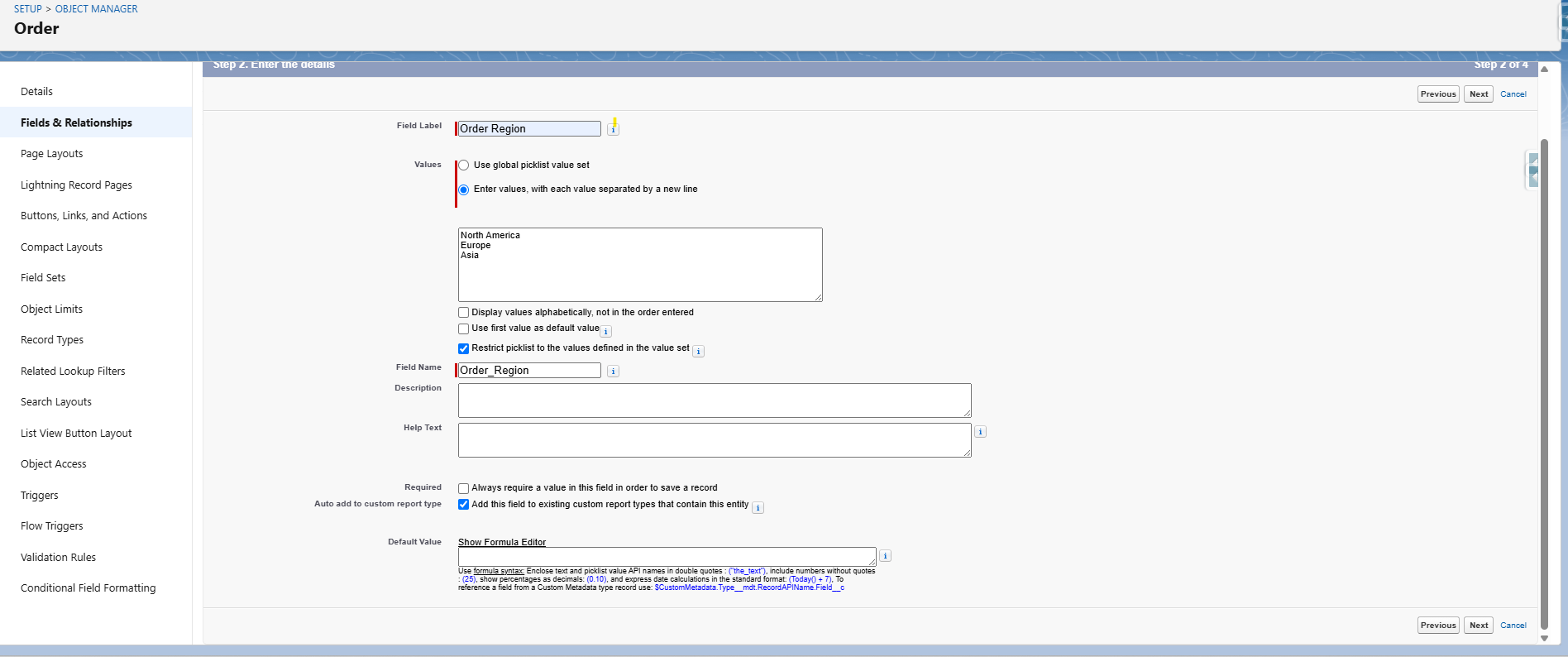Enable Display values alphabetically checkbox
The width and height of the screenshot is (1568, 657).
pos(464,313)
